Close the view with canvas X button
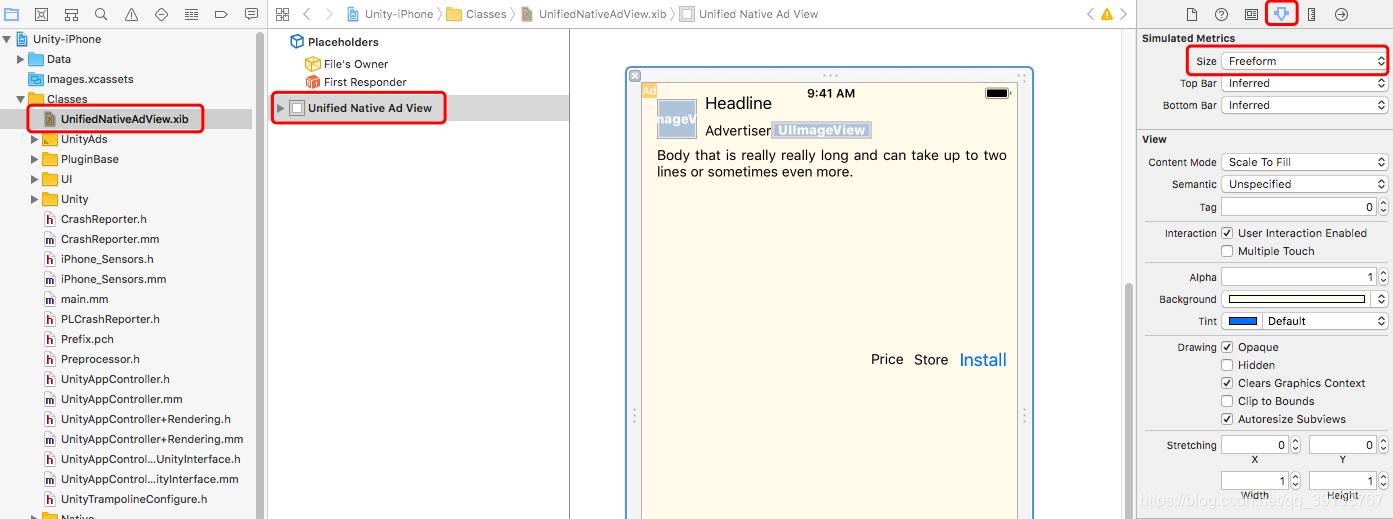 pyautogui.click(x=634, y=76)
